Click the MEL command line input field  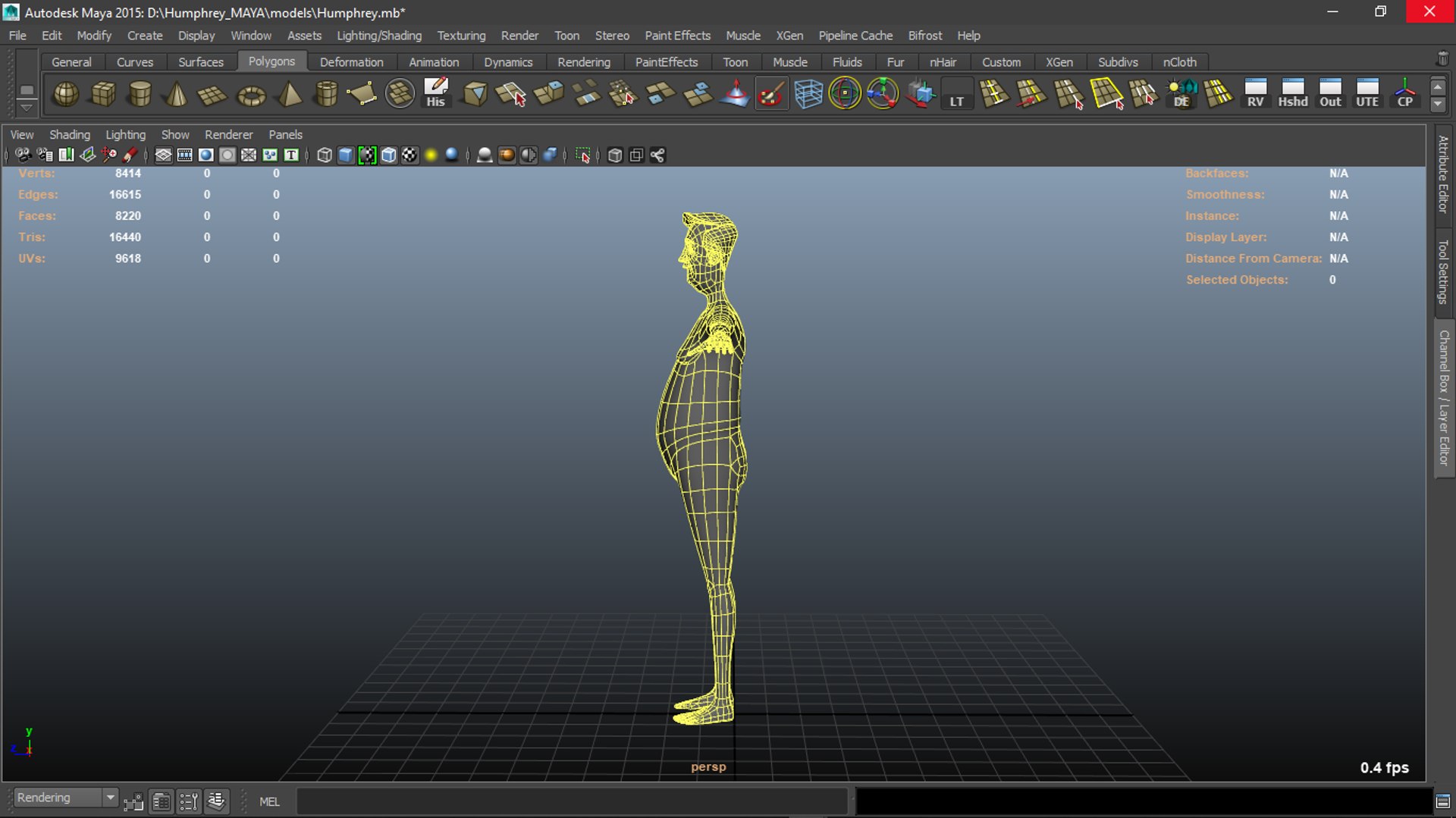click(x=572, y=801)
